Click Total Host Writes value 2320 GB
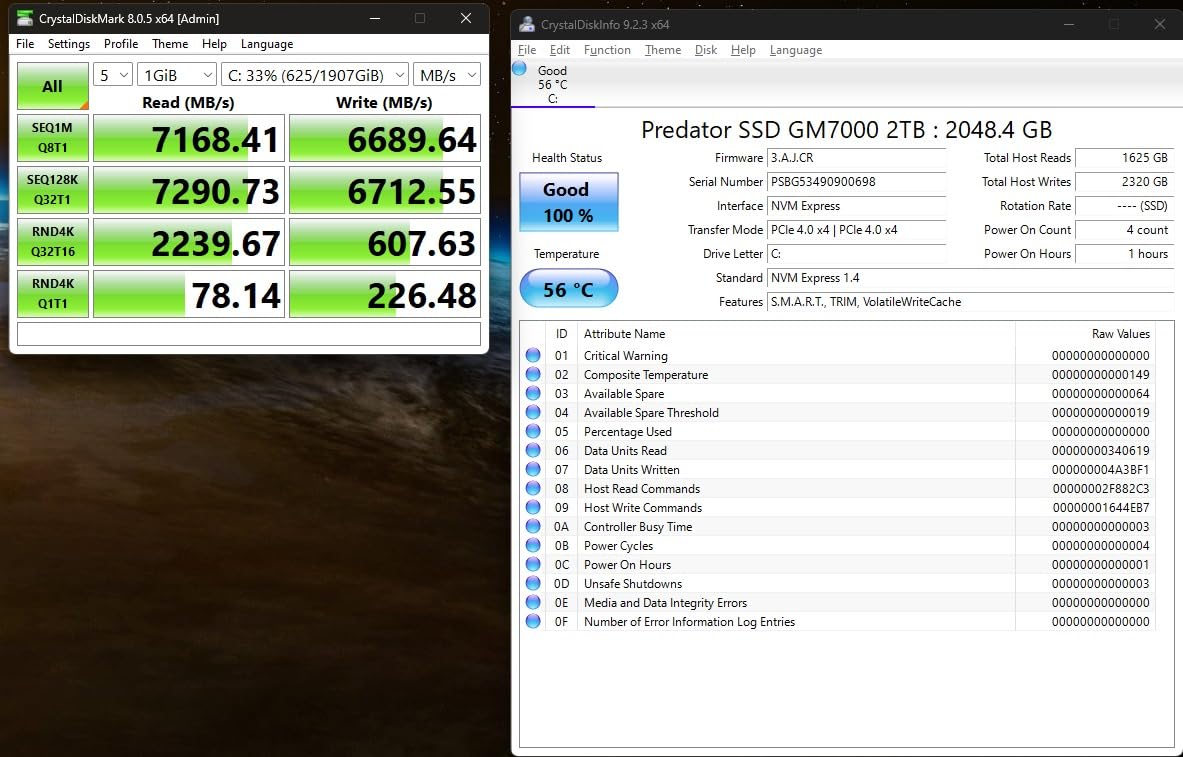 click(x=1124, y=182)
